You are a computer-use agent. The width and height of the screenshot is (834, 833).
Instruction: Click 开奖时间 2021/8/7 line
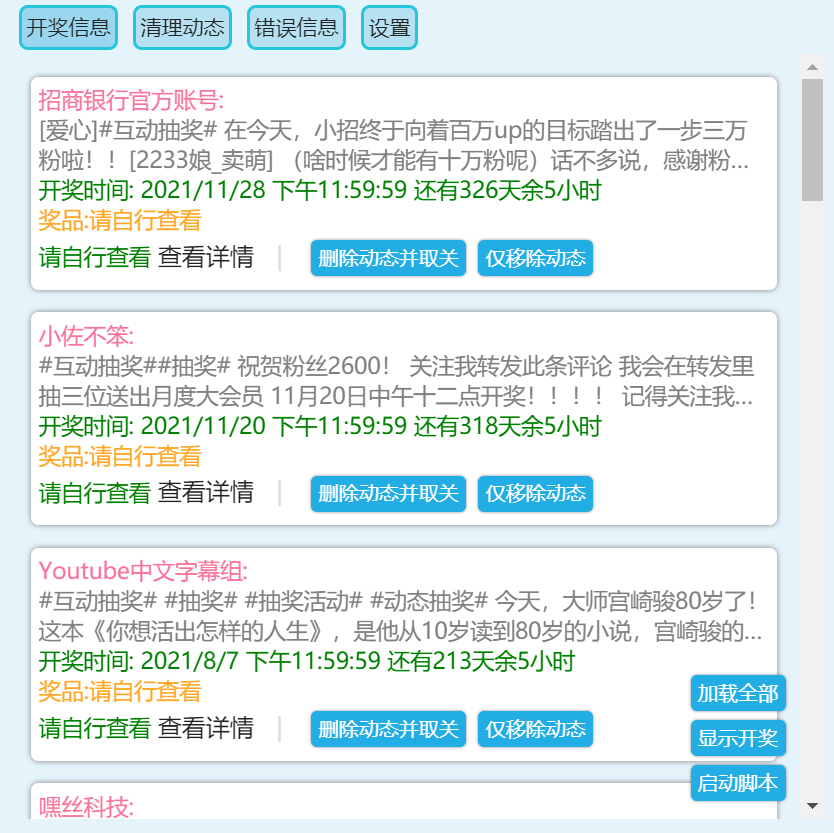[x=306, y=661]
